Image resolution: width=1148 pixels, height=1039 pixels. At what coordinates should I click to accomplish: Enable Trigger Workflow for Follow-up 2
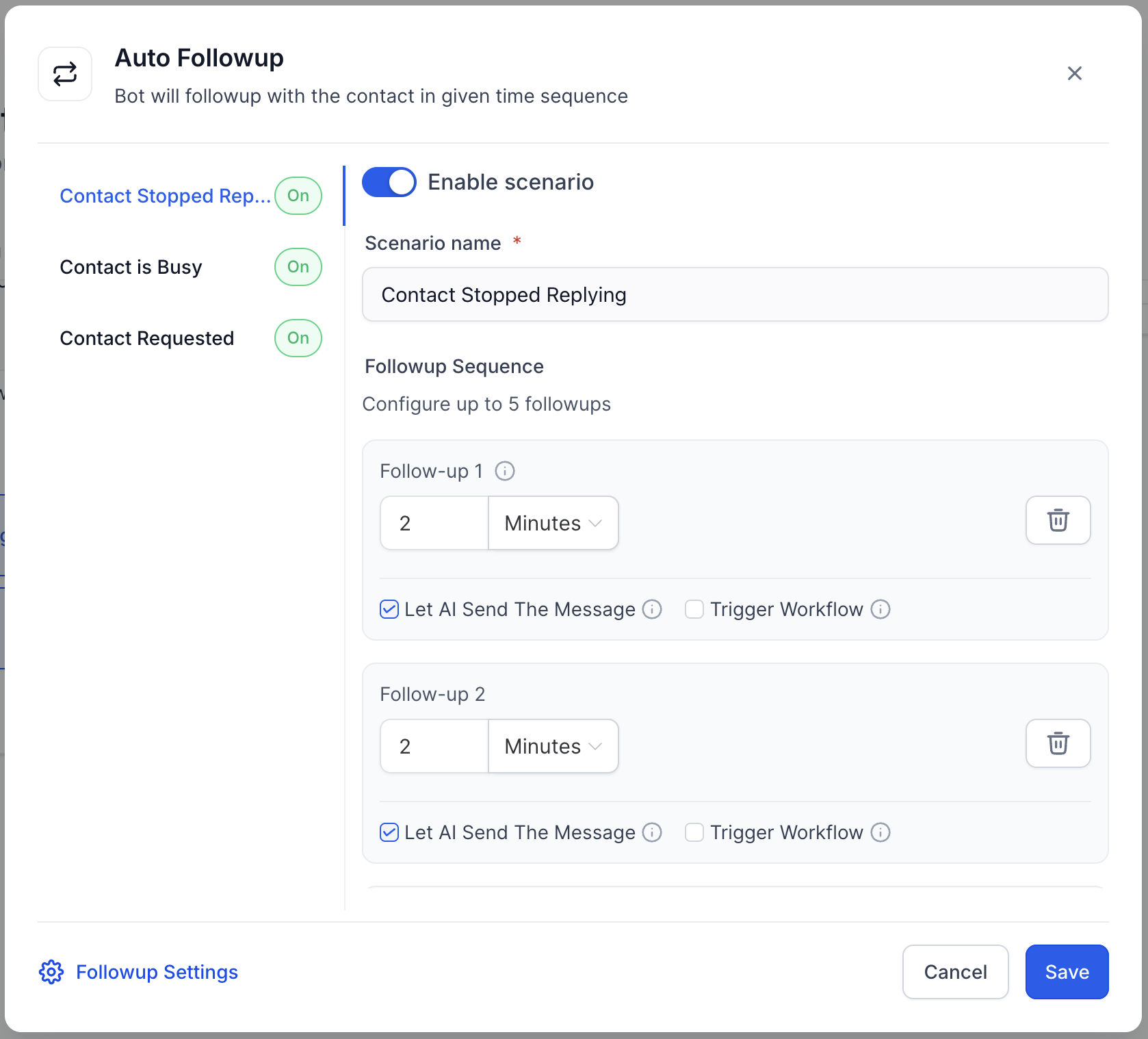(694, 832)
